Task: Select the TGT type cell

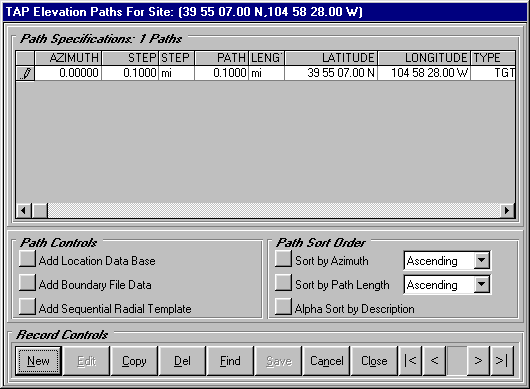Action: point(493,73)
